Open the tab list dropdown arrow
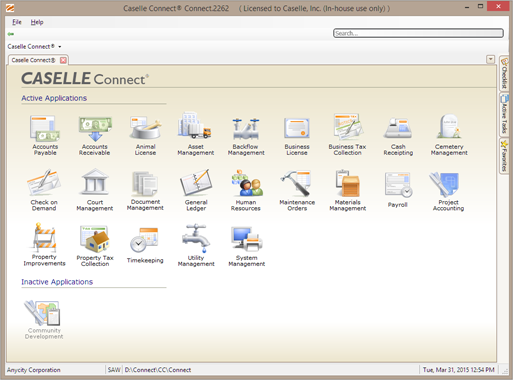Image resolution: width=513 pixels, height=380 pixels. [x=490, y=59]
